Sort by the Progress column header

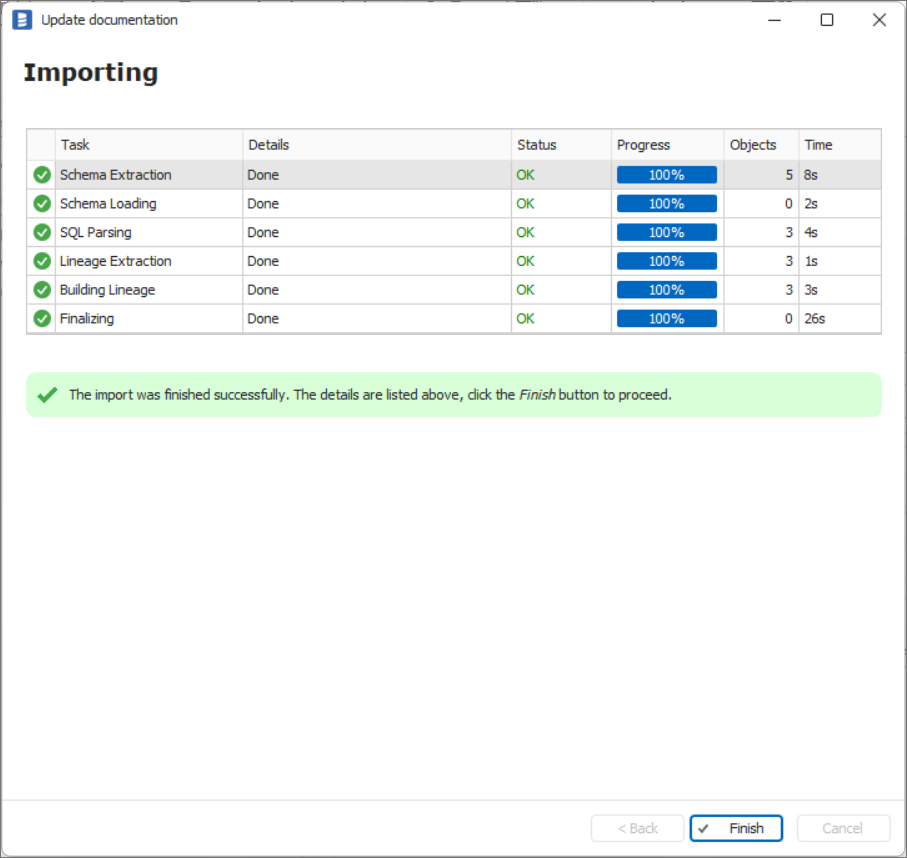tap(667, 145)
